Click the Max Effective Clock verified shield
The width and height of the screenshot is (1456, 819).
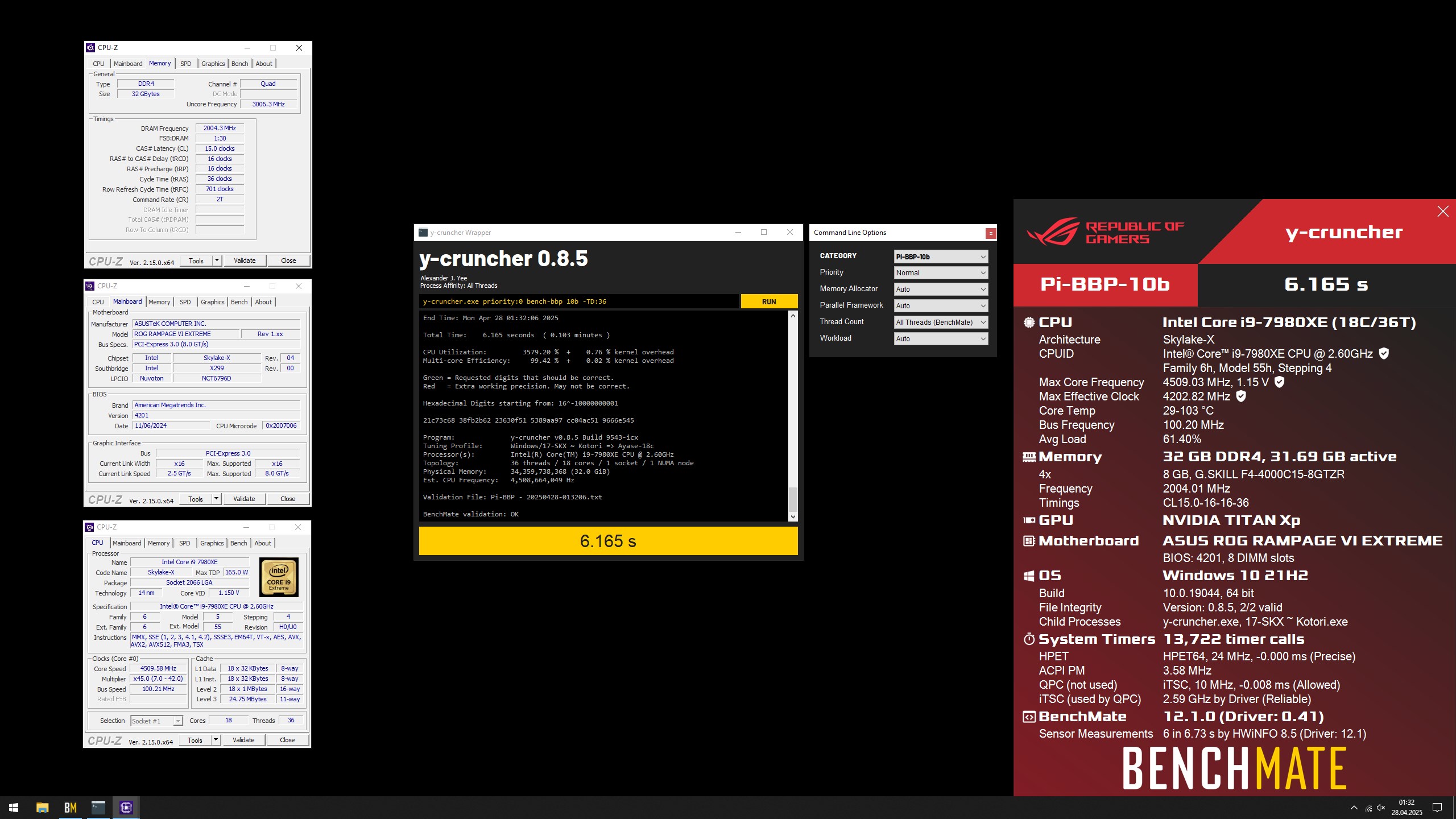1241,396
